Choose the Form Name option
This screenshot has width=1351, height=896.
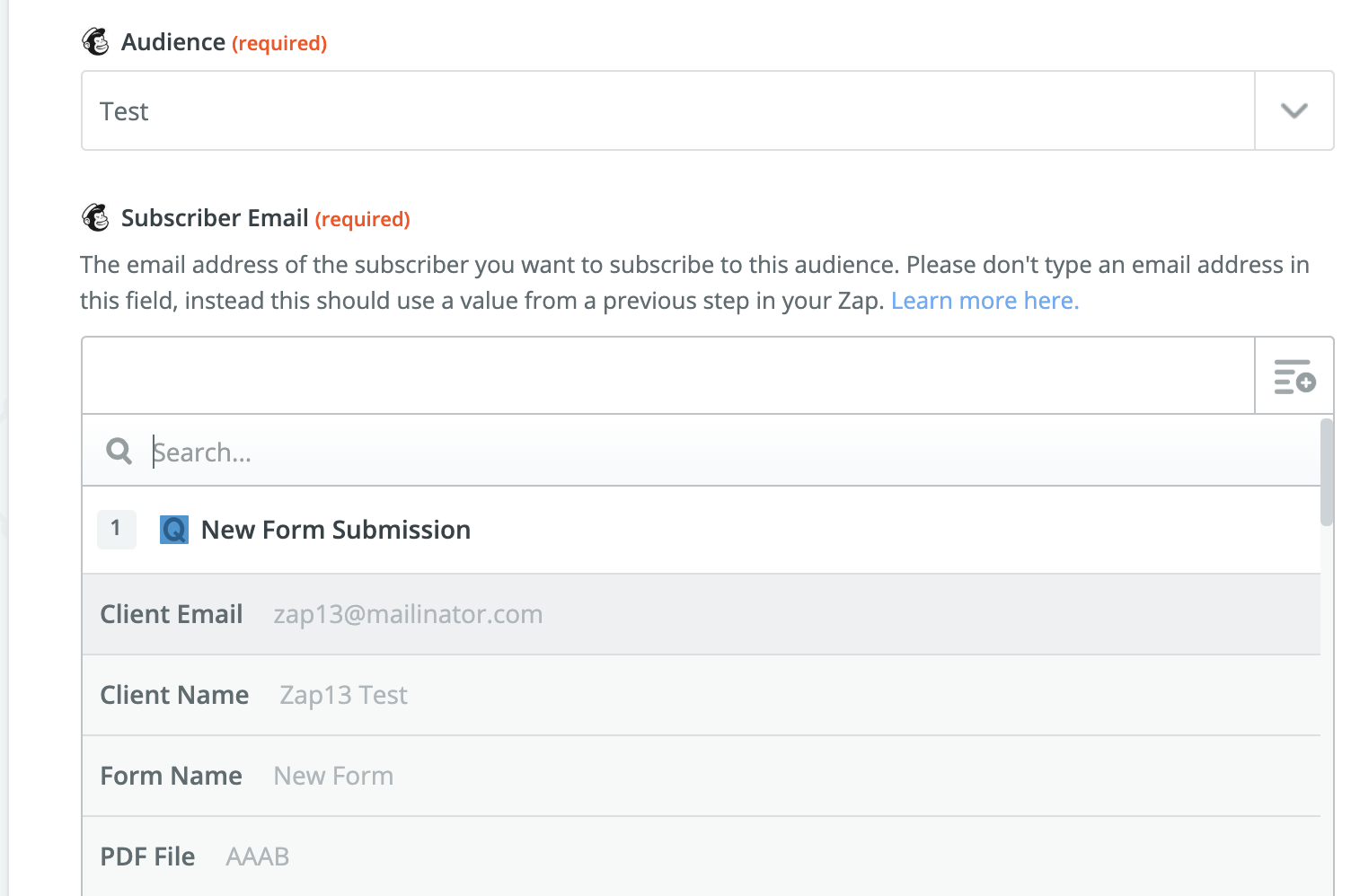pyautogui.click(x=702, y=776)
